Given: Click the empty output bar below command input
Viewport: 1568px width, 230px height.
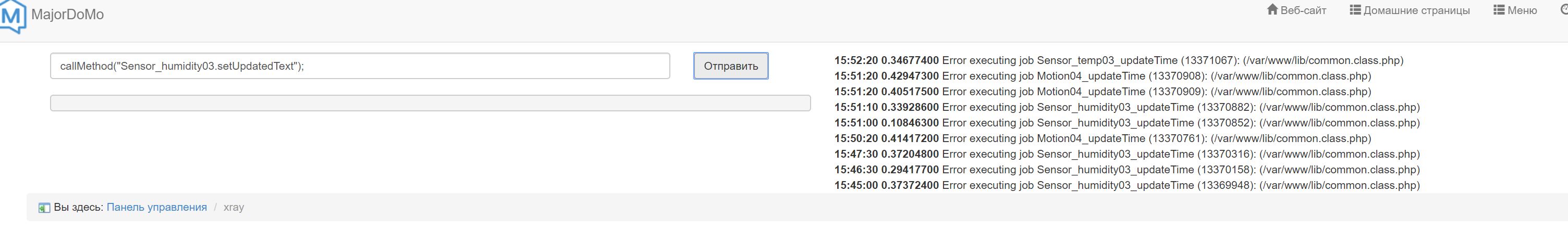Looking at the screenshot, I should pos(430,103).
